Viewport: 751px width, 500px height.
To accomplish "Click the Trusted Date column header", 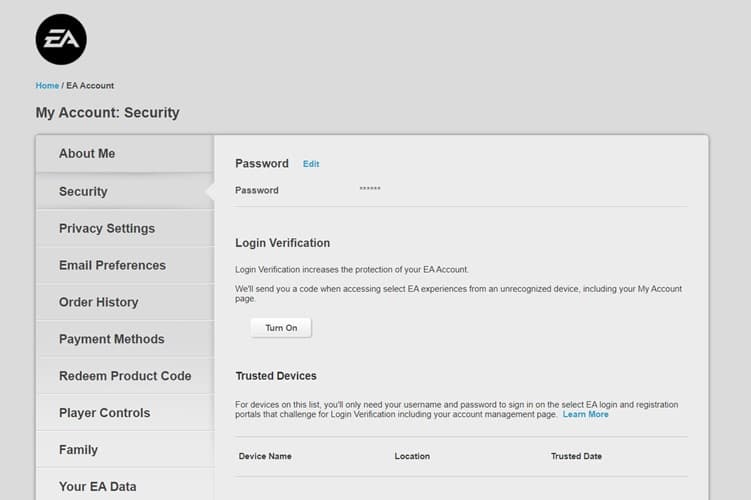I will pos(576,456).
